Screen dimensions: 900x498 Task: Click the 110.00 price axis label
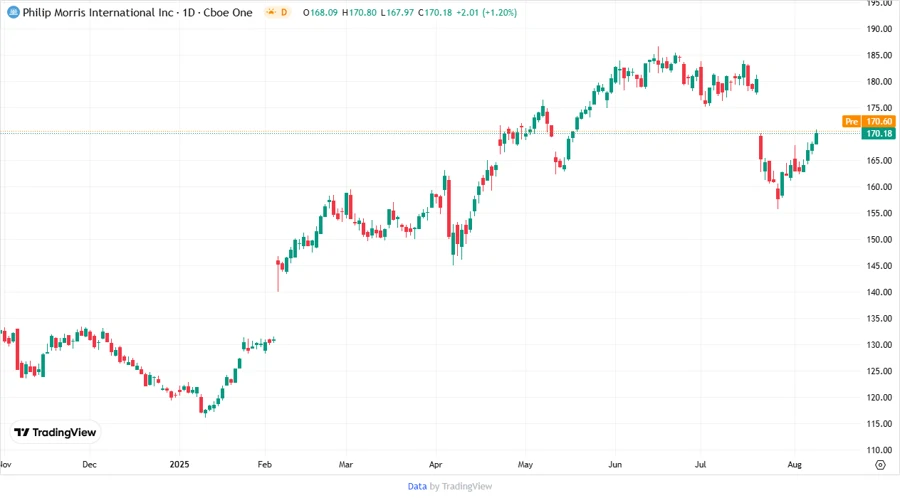point(879,450)
